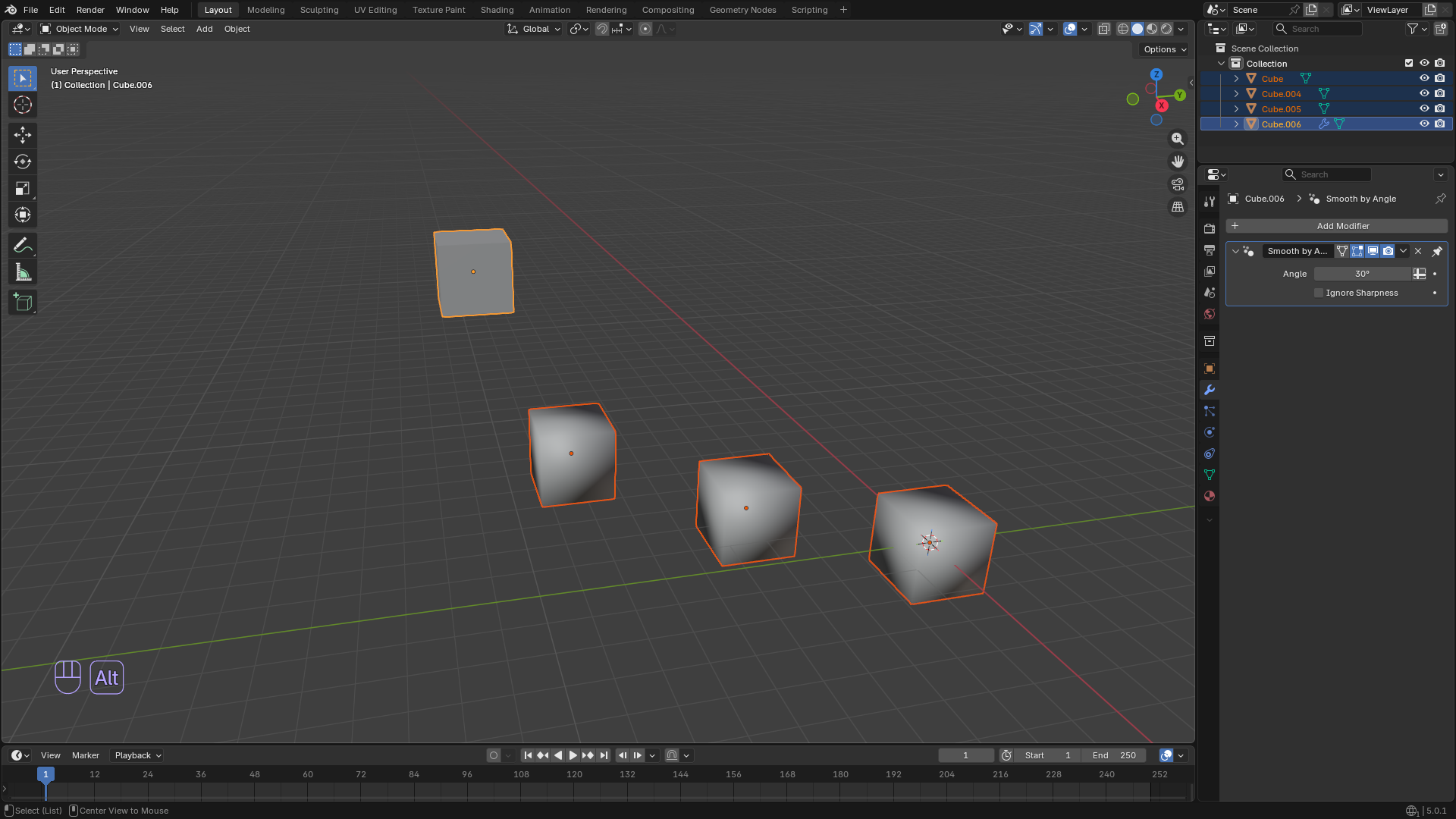Hide Cube.004 in viewport
The image size is (1456, 819).
tap(1424, 93)
